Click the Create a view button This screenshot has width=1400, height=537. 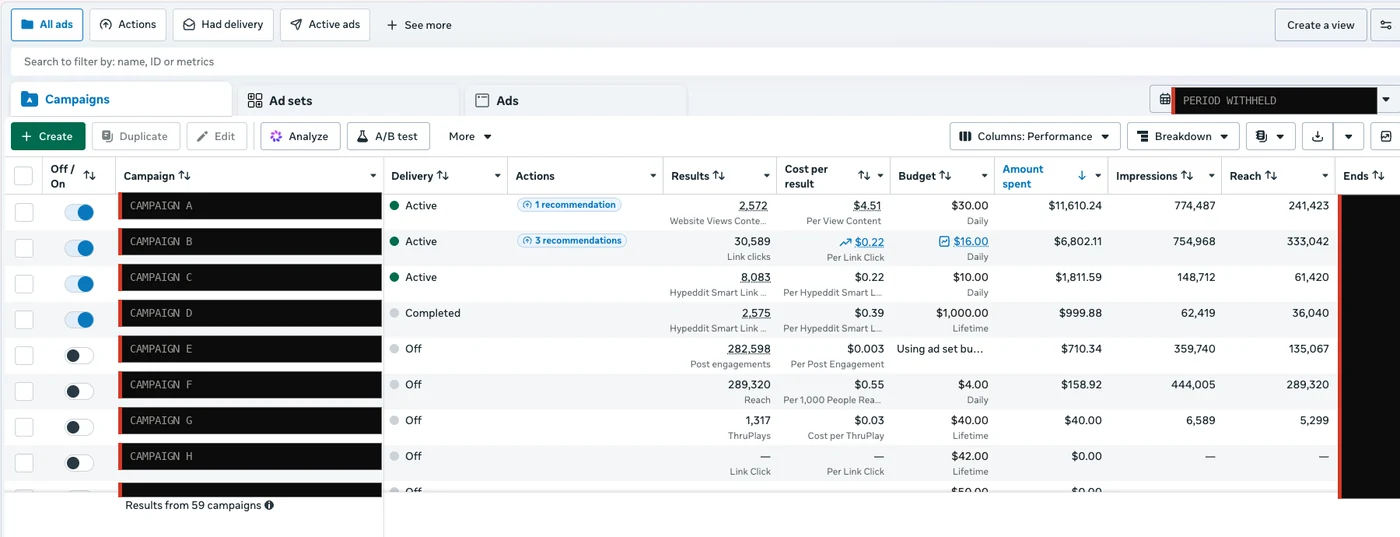click(1321, 25)
